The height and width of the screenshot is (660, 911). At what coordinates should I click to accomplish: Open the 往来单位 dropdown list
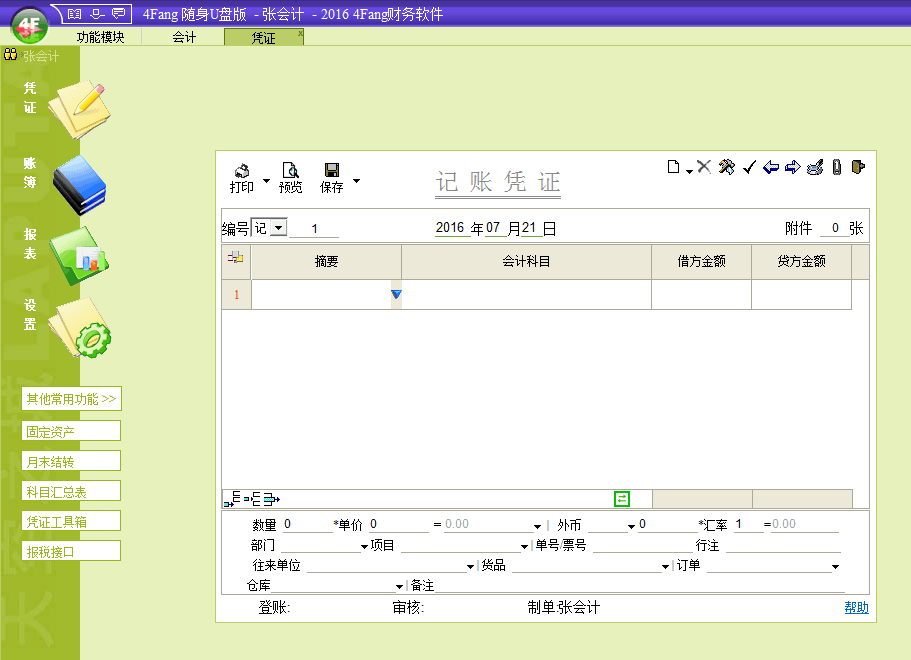tap(470, 567)
